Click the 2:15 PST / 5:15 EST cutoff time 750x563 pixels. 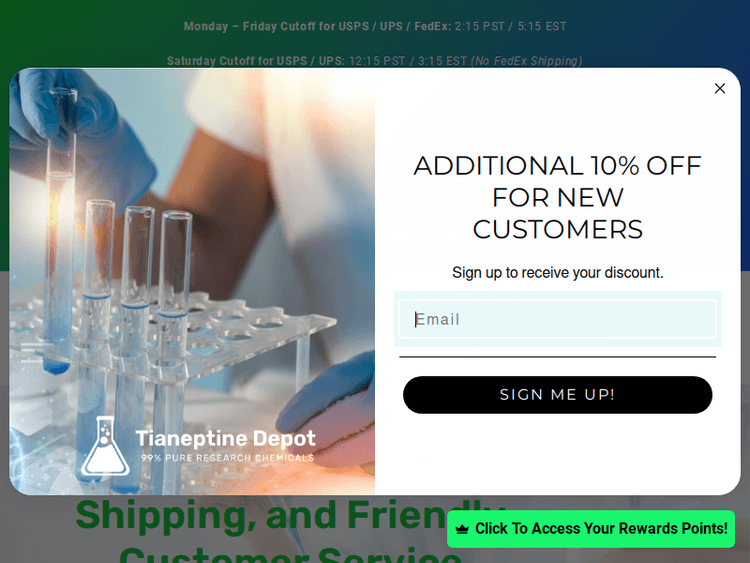[510, 26]
